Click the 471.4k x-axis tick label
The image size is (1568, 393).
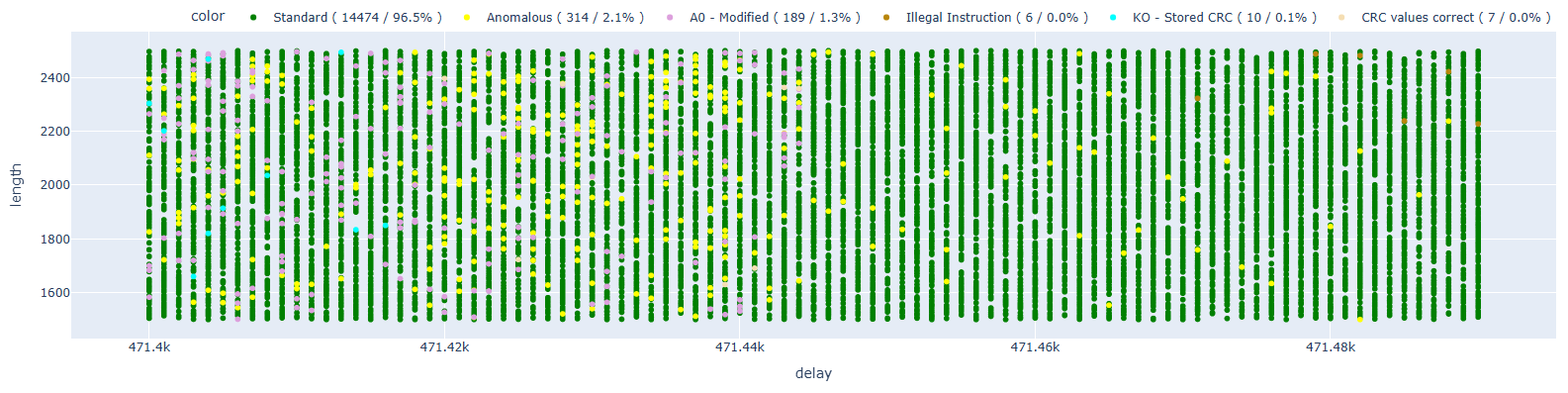point(149,347)
